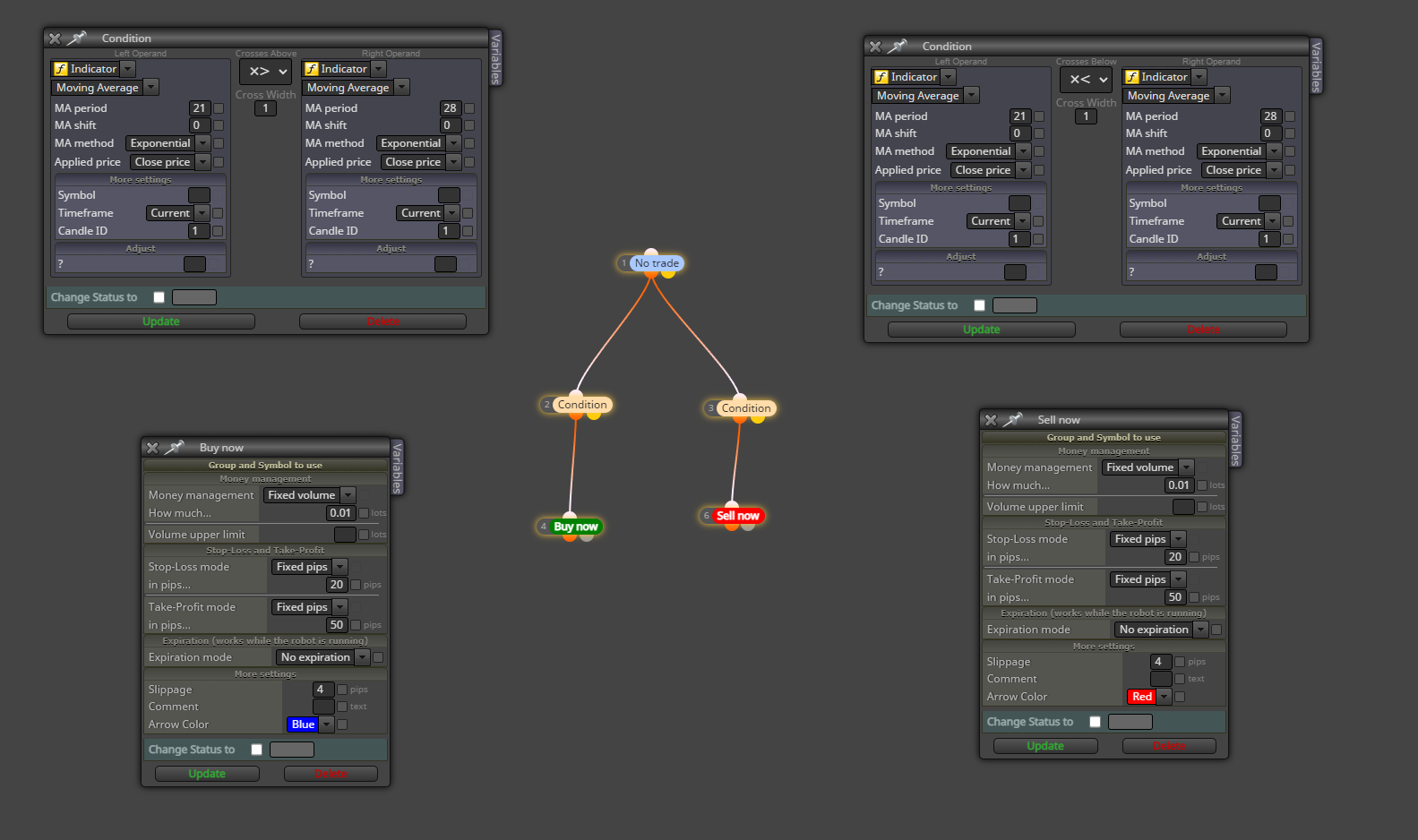This screenshot has height=840, width=1418.
Task: Close the Buy now panel with X
Action: 152,448
